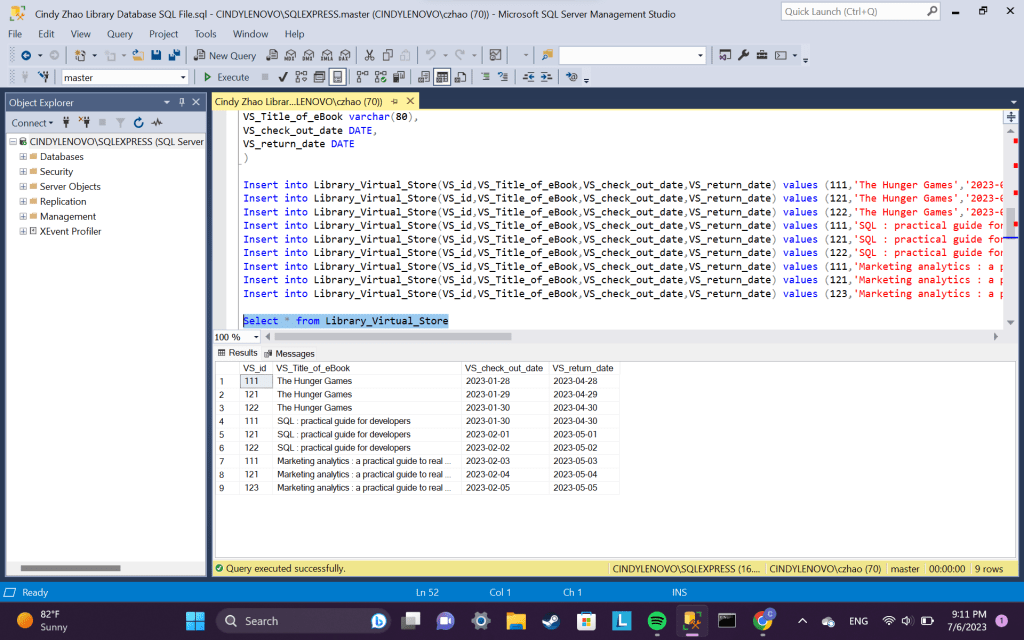Click the Comment out selected lines icon

[x=486, y=77]
